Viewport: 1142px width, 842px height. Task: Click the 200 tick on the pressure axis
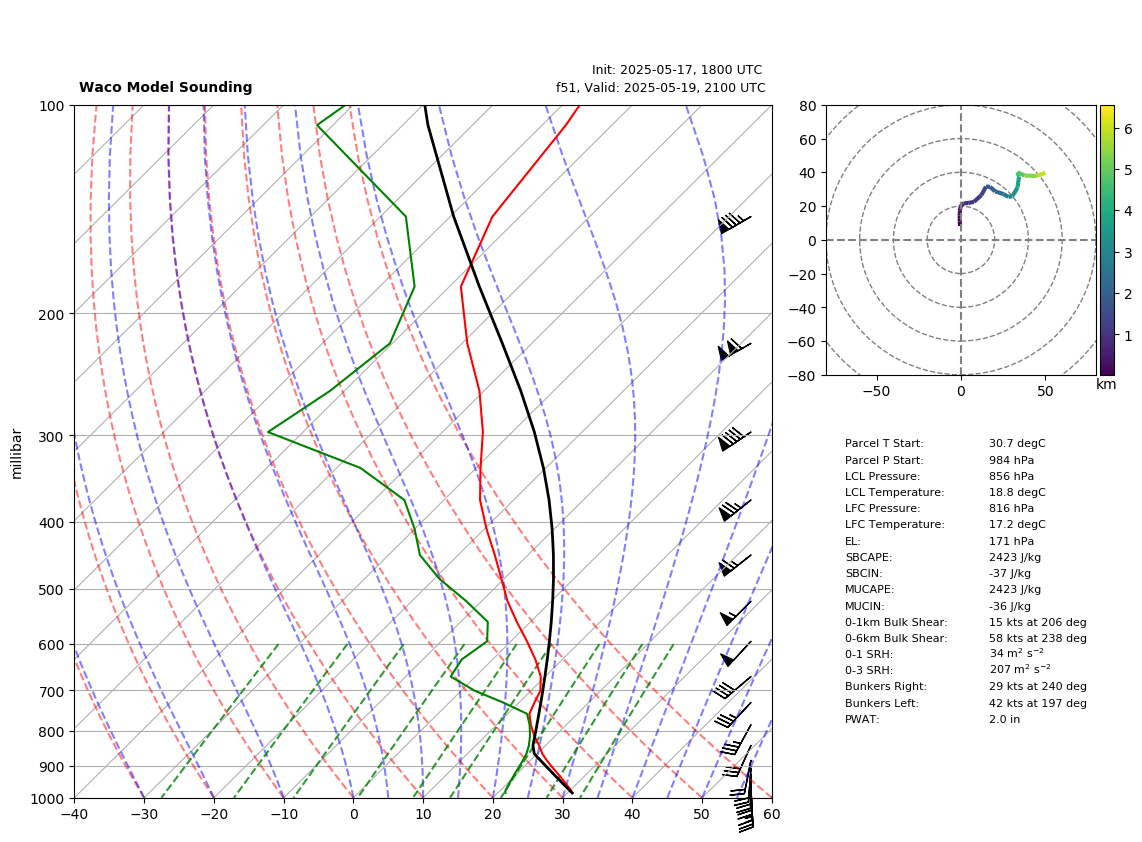coord(51,315)
